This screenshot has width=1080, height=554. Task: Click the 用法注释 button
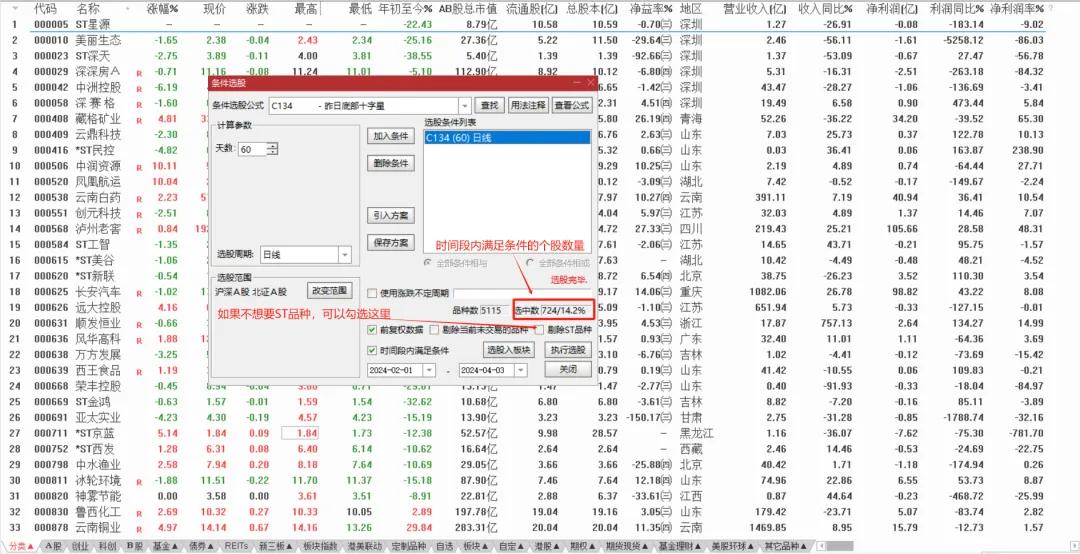pyautogui.click(x=528, y=105)
